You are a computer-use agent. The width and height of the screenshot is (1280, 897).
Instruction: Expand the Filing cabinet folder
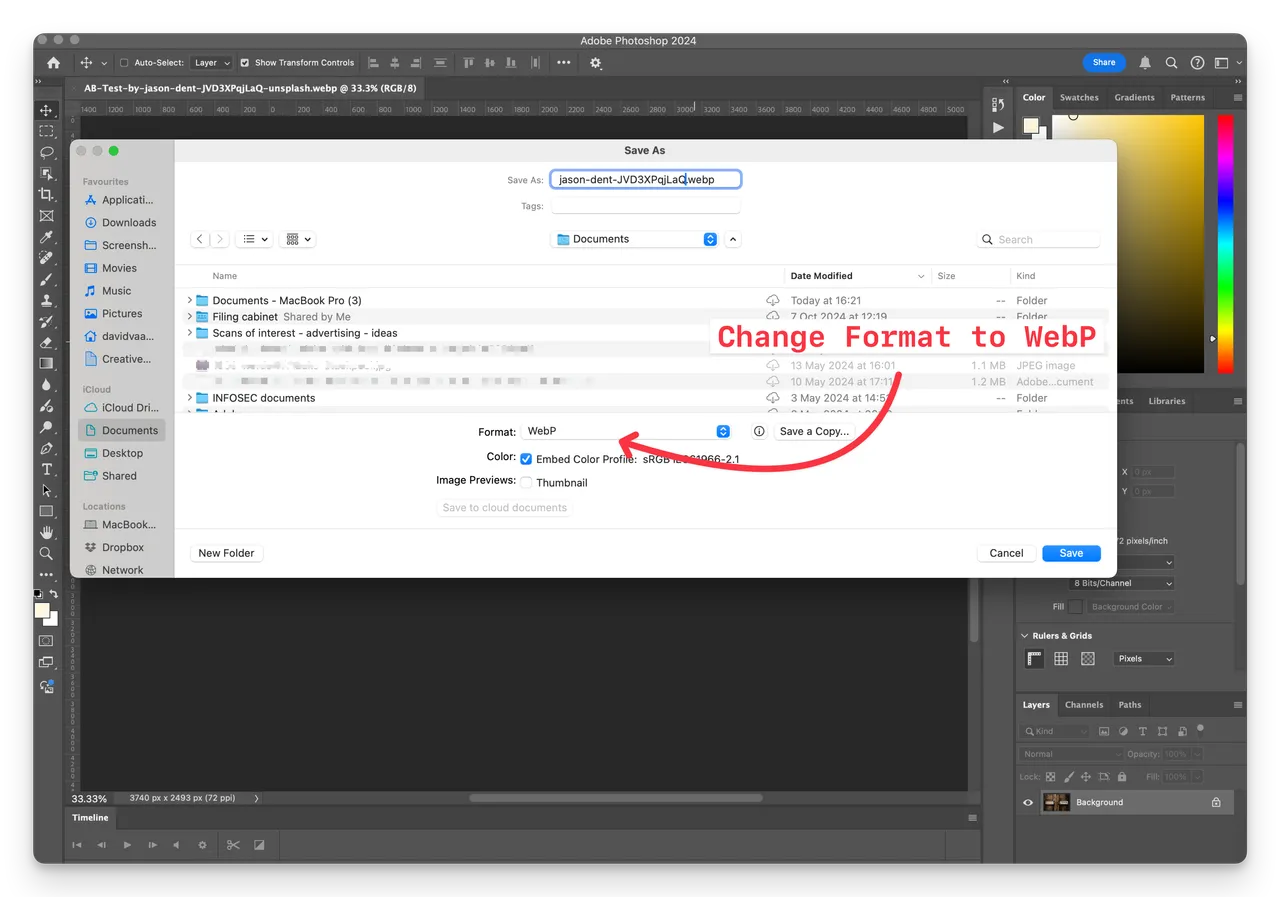point(190,317)
